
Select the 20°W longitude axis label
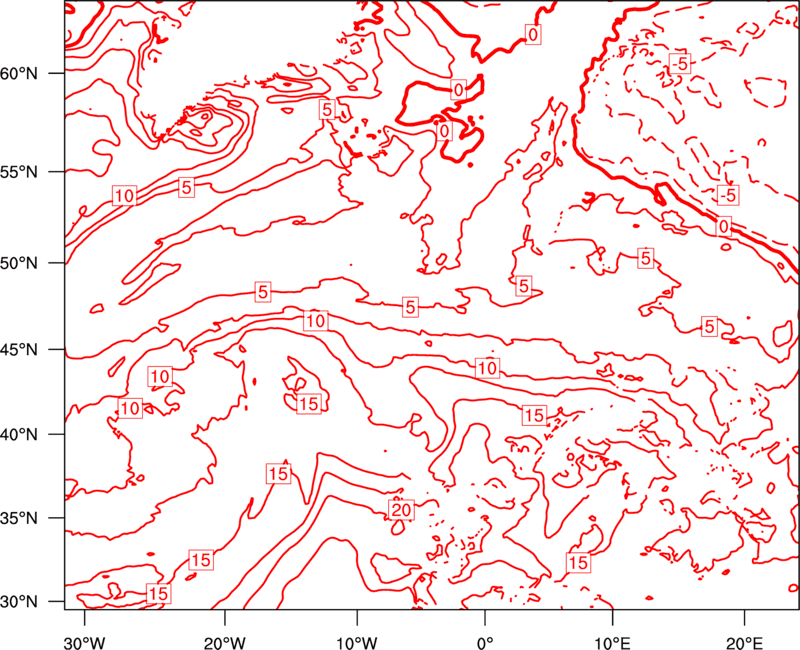coord(225,642)
